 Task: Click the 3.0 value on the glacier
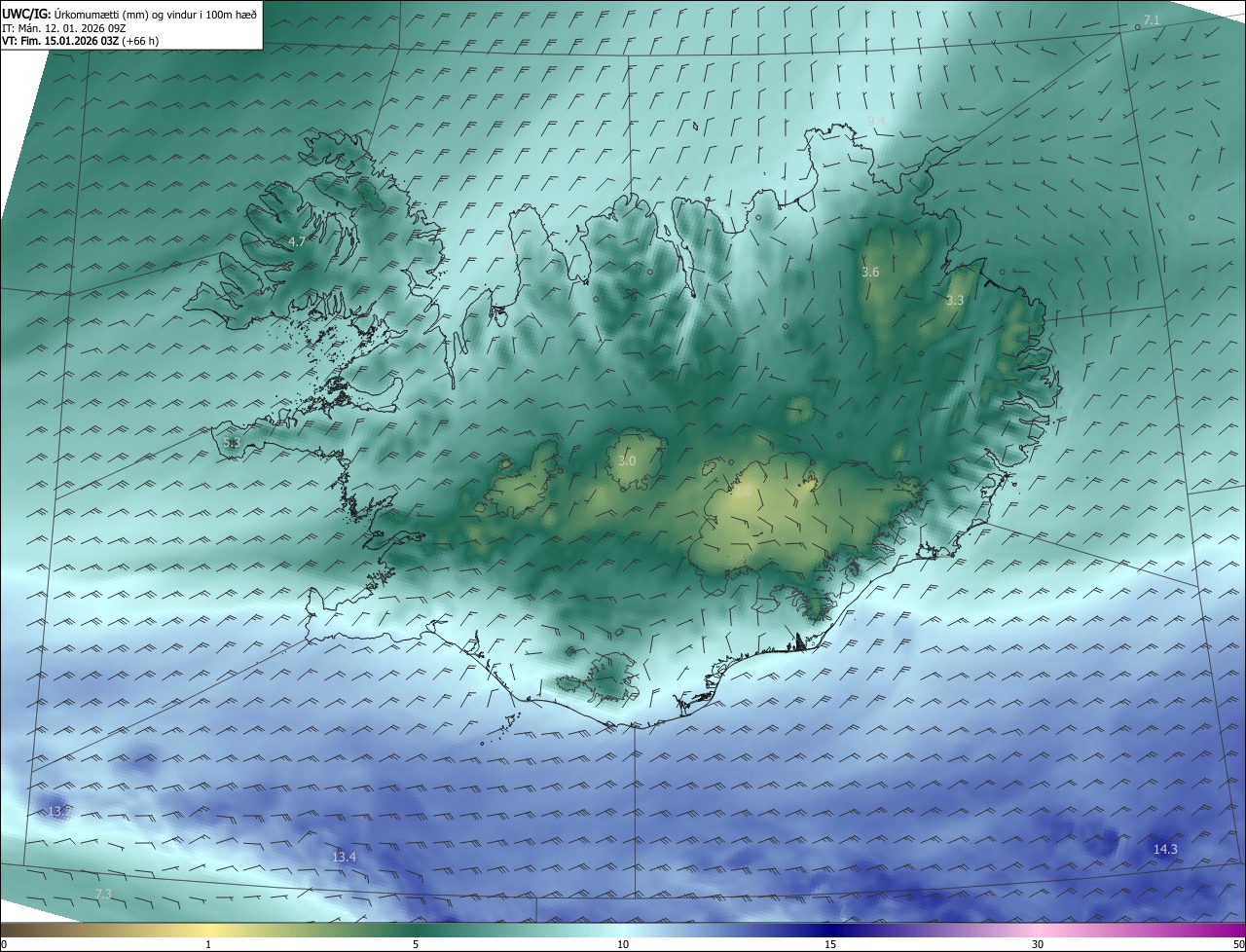click(627, 460)
